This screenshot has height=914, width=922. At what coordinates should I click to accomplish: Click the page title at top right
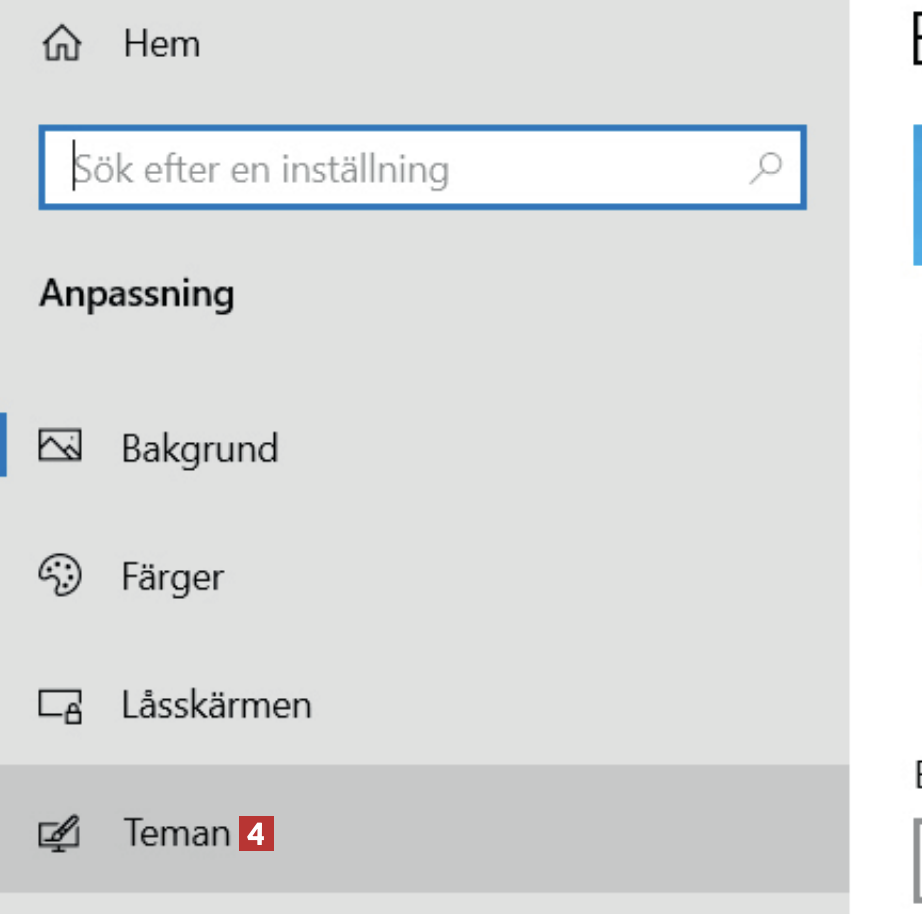[916, 42]
